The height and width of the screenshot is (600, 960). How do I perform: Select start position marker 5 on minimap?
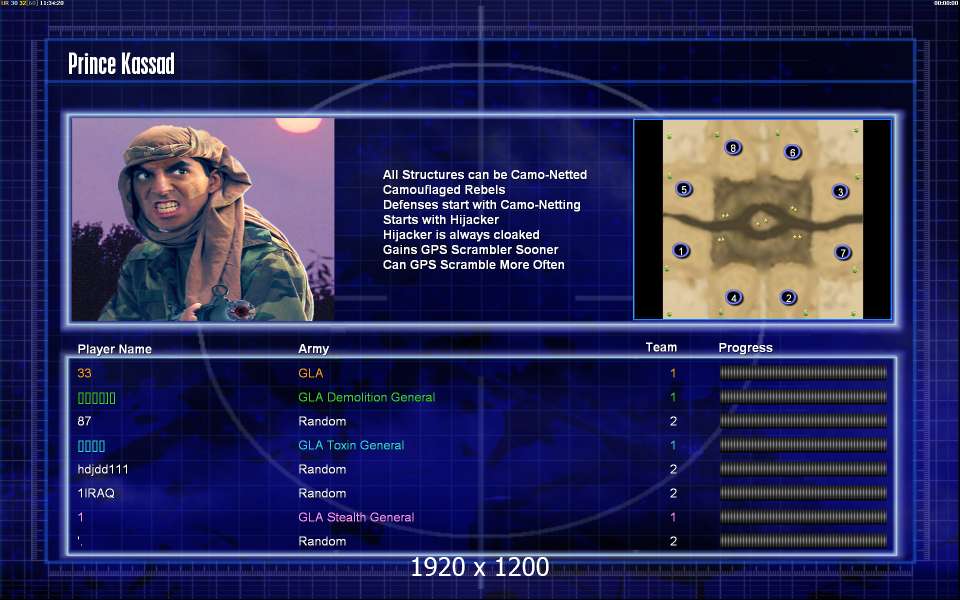click(684, 189)
